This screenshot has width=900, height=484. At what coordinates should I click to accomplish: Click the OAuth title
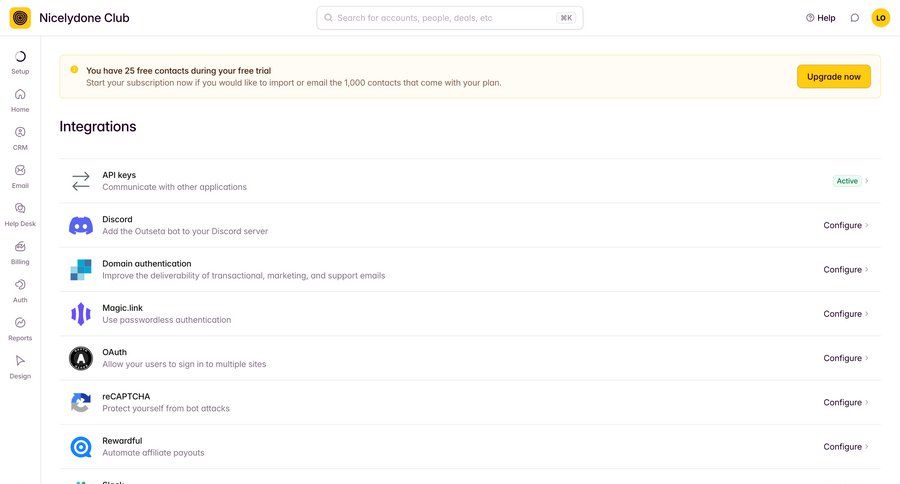(114, 352)
